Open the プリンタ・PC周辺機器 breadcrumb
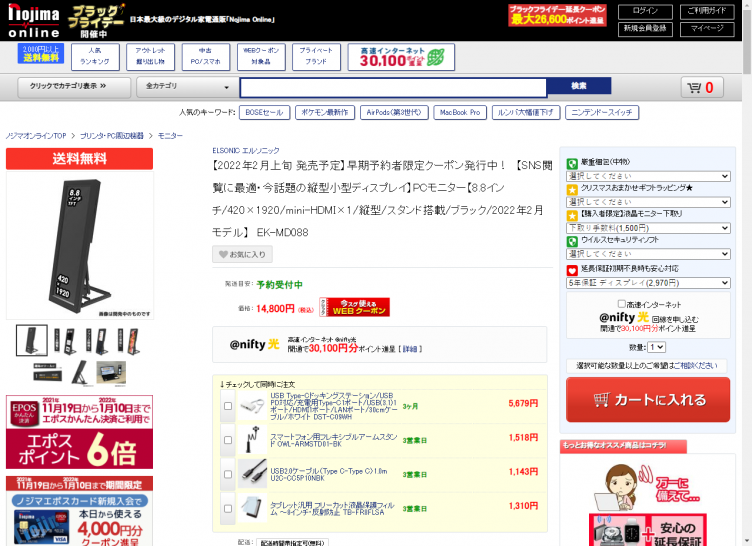This screenshot has height=546, width=752. (112, 136)
